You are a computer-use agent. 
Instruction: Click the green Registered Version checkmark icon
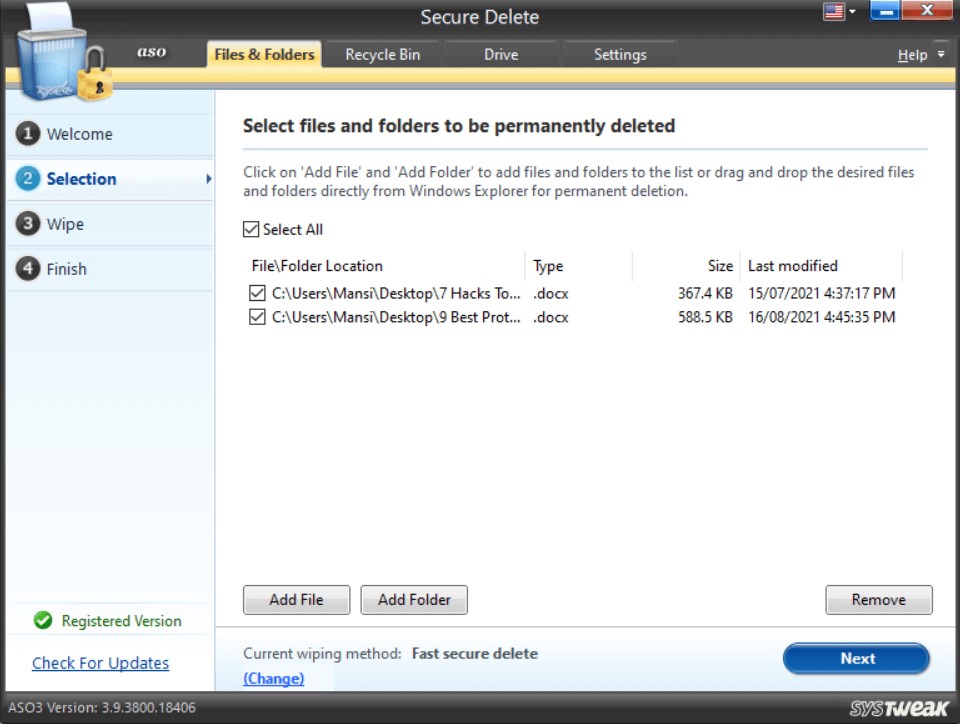tap(42, 621)
